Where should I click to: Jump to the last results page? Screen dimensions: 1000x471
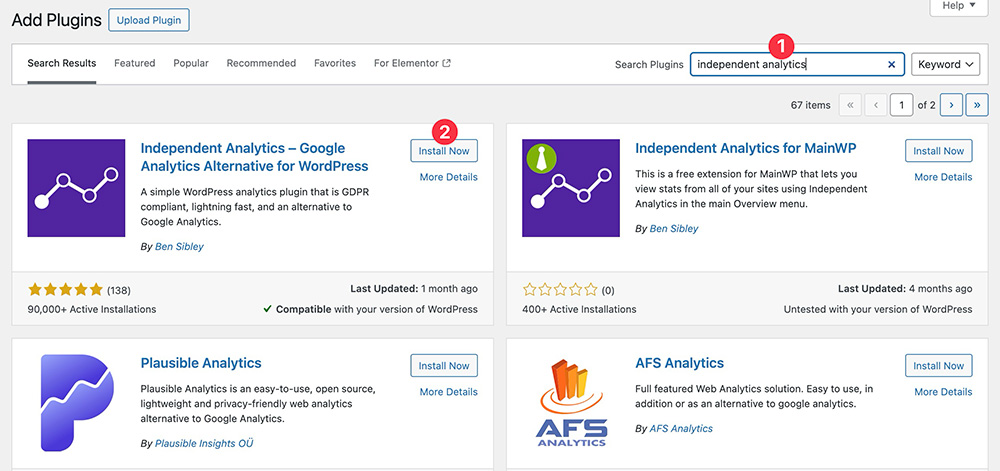coord(977,105)
